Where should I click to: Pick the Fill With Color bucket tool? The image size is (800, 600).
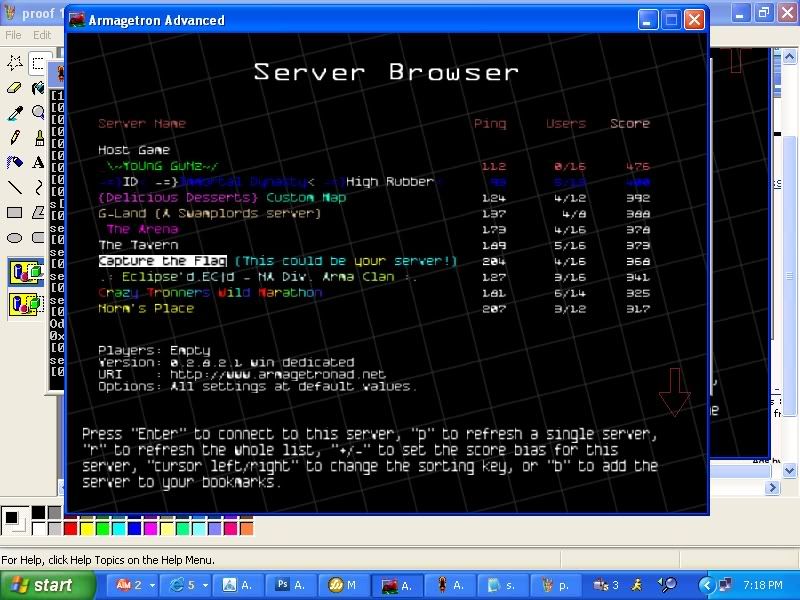[x=39, y=88]
